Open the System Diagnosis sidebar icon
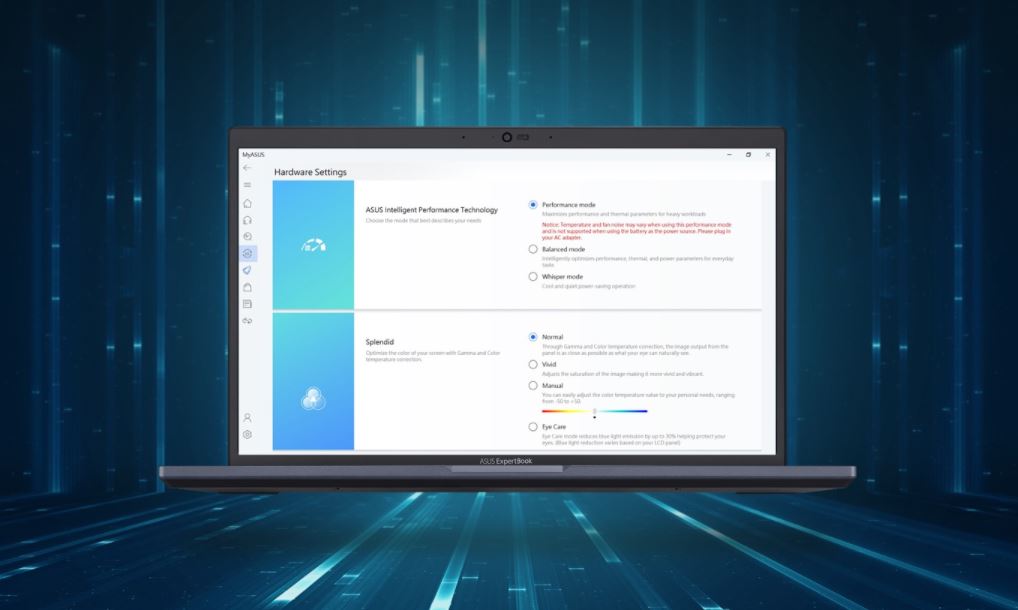The height and width of the screenshot is (610, 1018). point(247,237)
